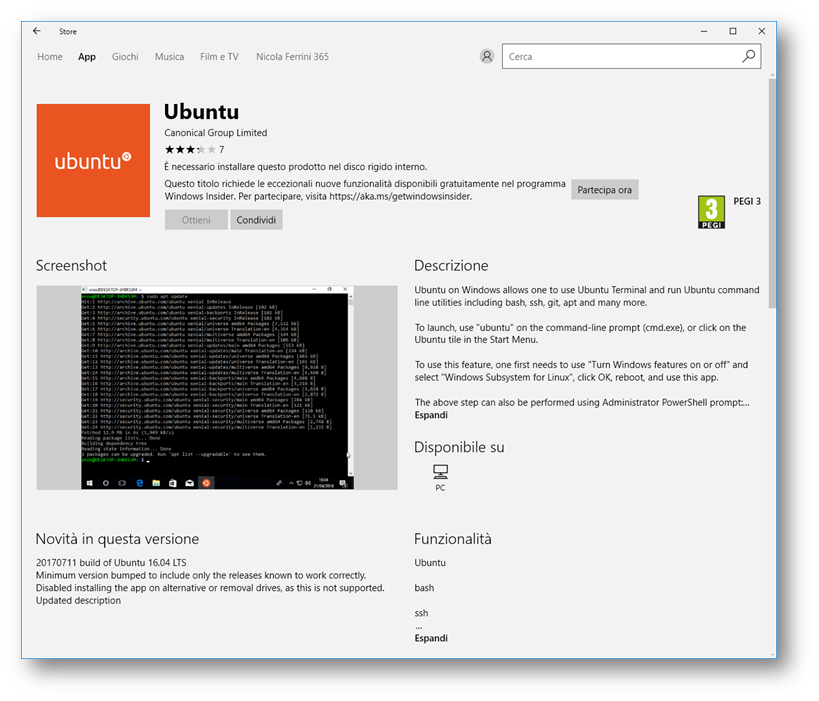Click the bash feature entry
819x701 pixels.
coord(424,588)
